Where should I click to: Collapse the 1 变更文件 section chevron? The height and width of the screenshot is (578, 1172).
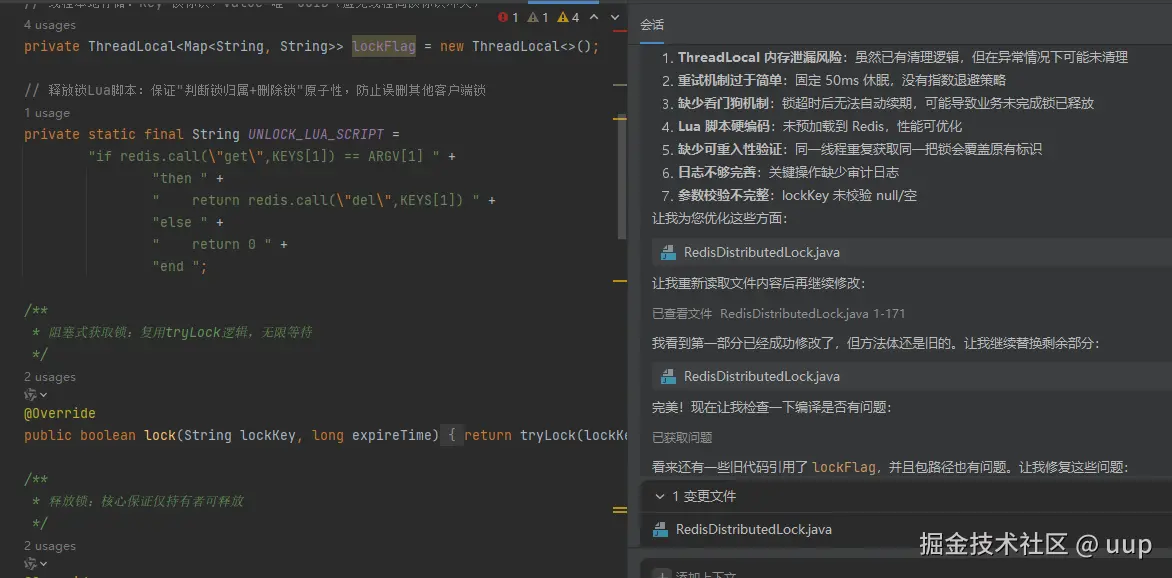659,496
